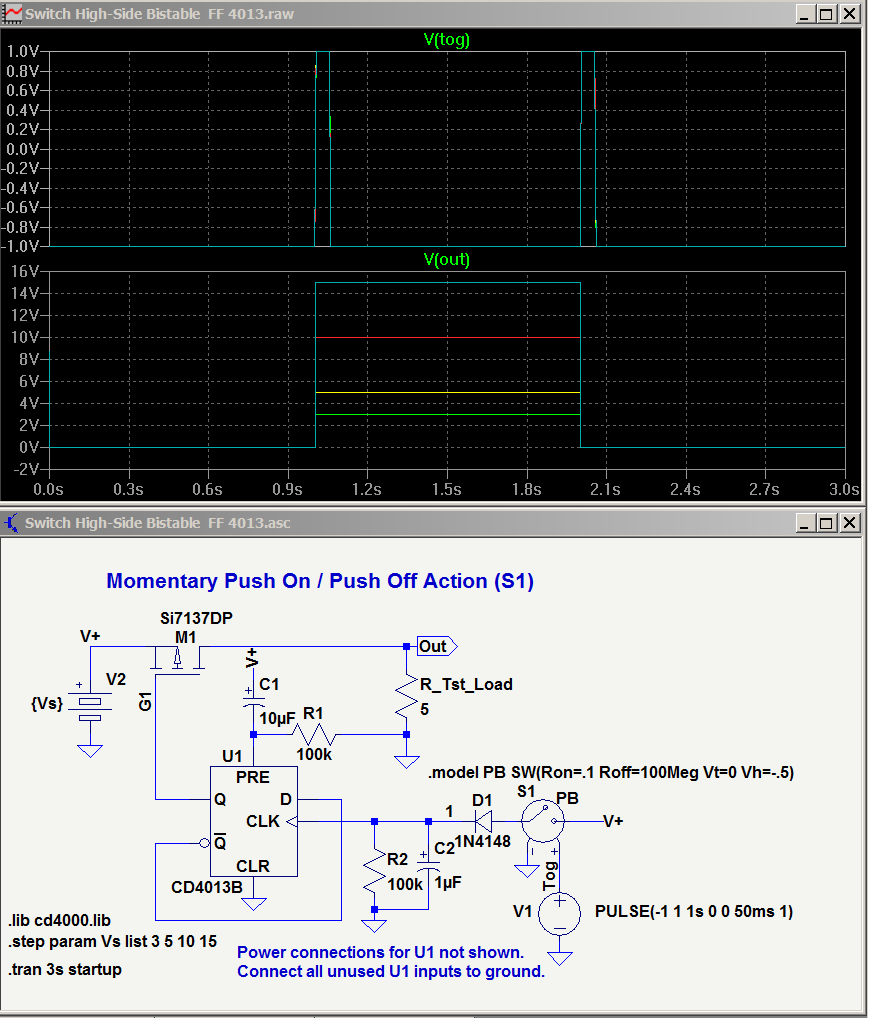The height and width of the screenshot is (1018, 869).
Task: Click the 16V axis label of V(out)
Action: (x=25, y=271)
